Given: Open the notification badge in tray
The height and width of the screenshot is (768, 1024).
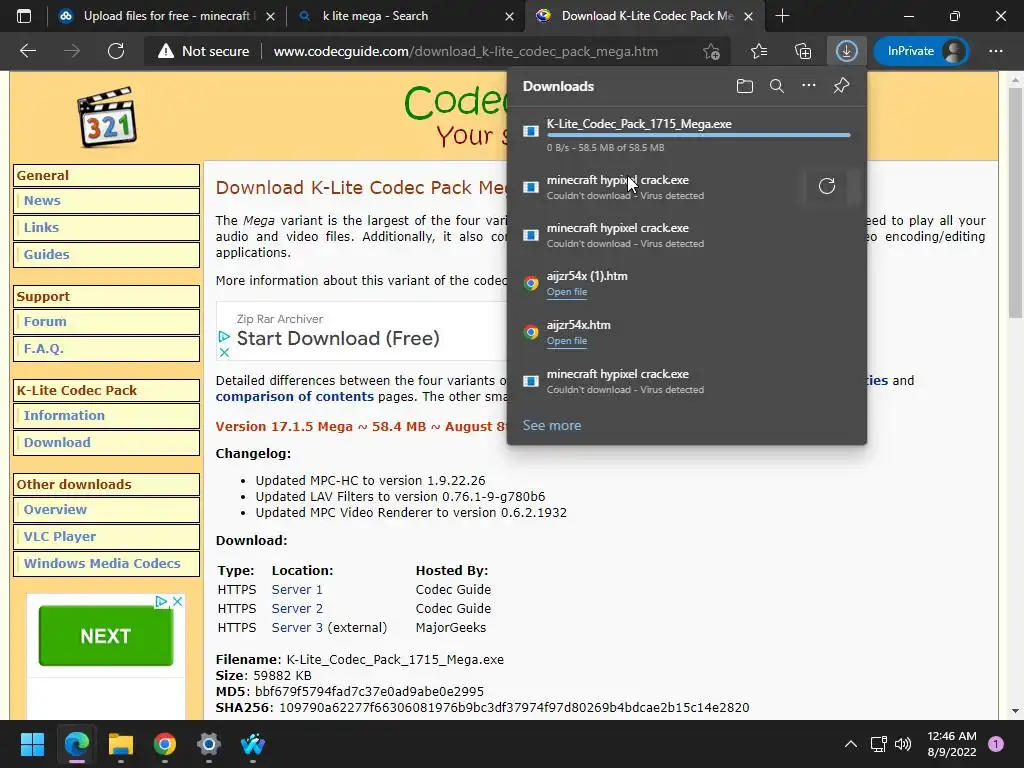Looking at the screenshot, I should [x=996, y=744].
